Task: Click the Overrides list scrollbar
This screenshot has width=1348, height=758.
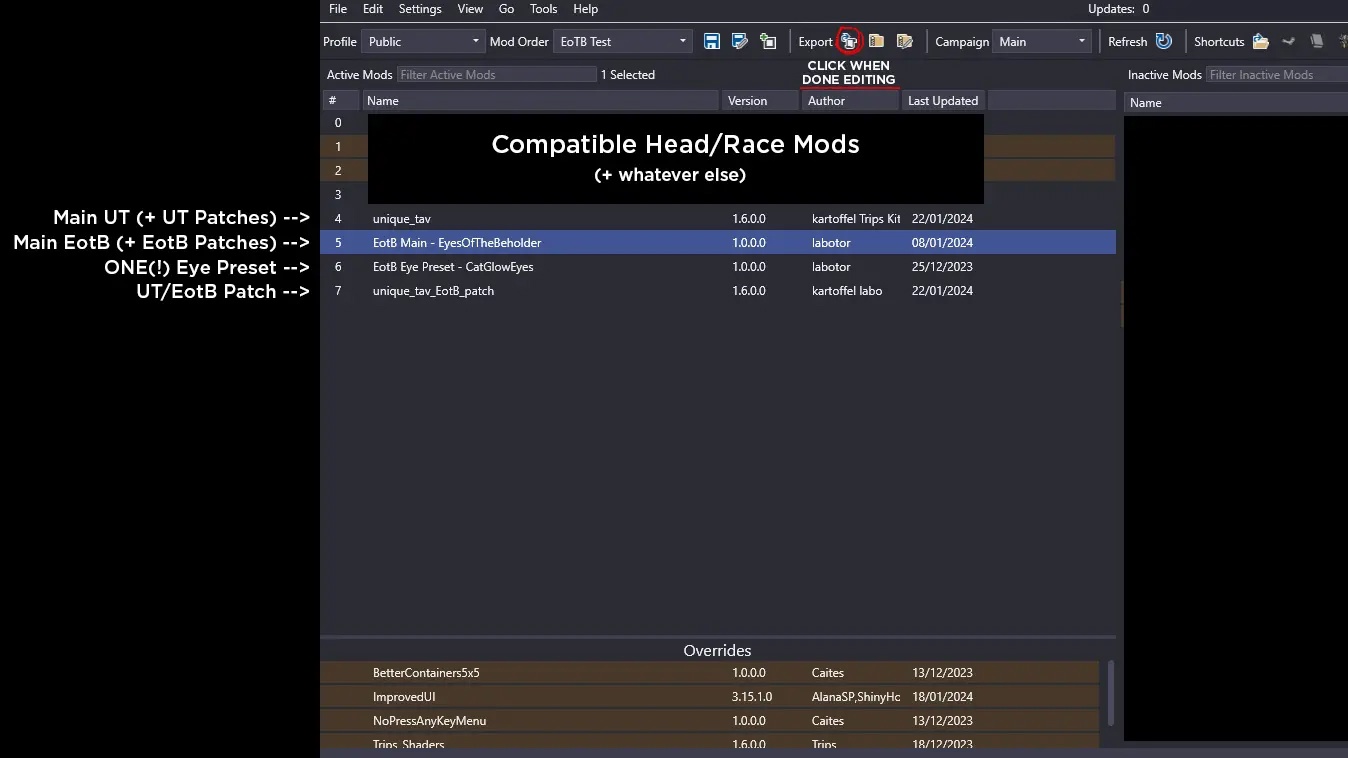Action: click(1110, 692)
